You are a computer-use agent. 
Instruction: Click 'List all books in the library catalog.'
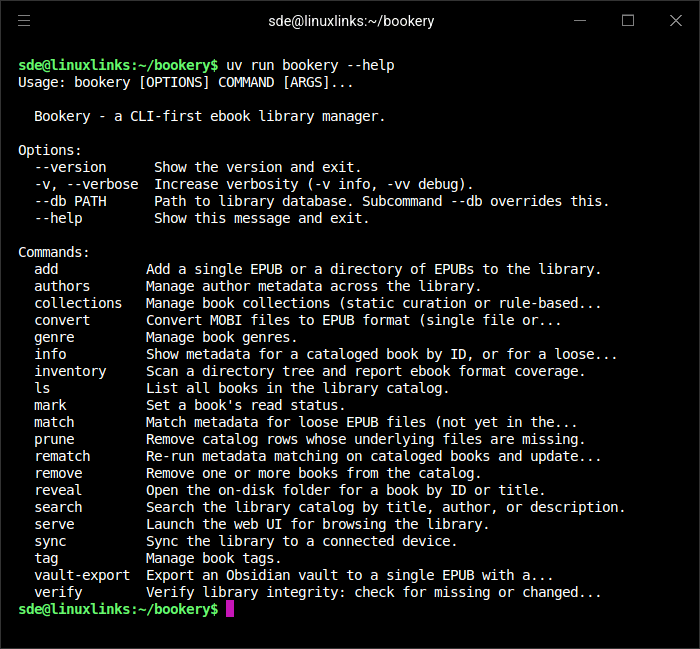point(297,388)
